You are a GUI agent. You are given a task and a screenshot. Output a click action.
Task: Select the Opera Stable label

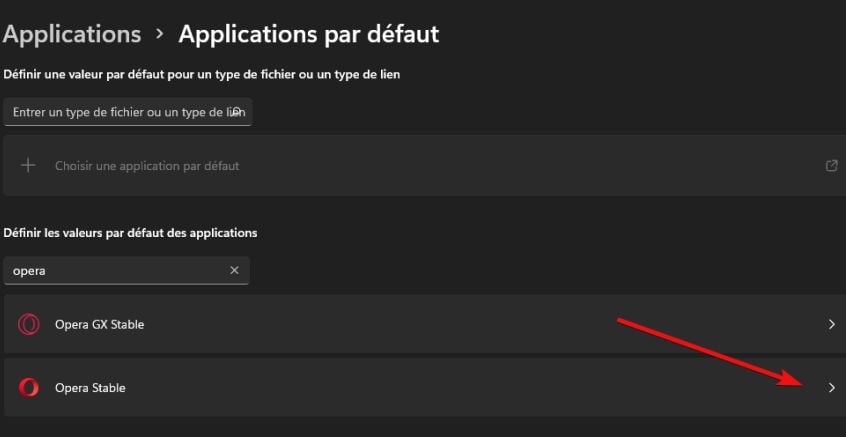coord(90,388)
